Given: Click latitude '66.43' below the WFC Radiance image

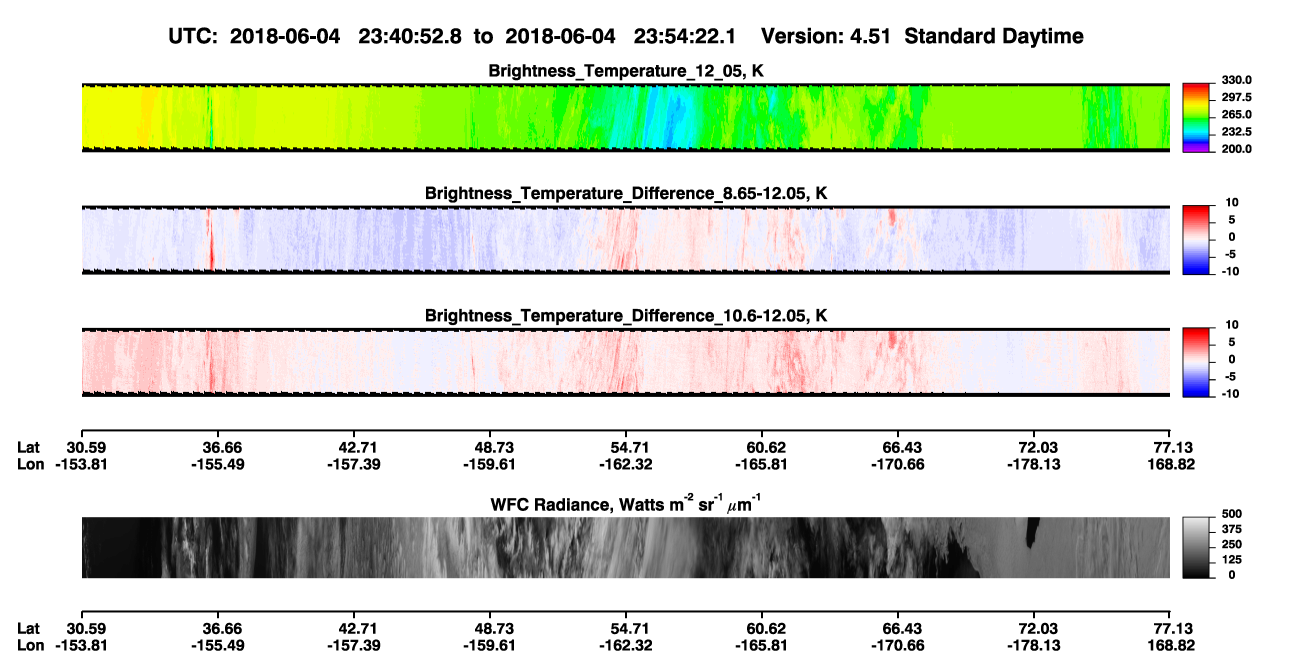Looking at the screenshot, I should pos(901,629).
